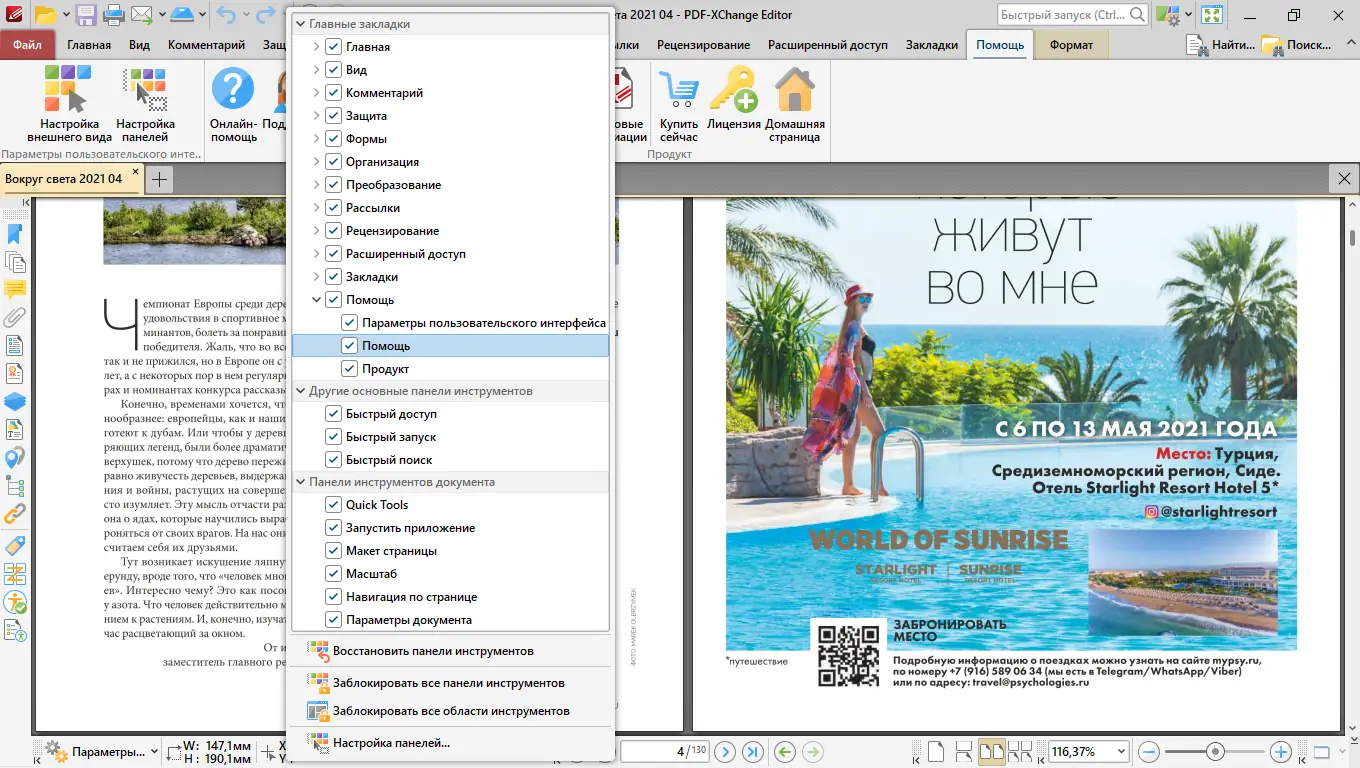Image resolution: width=1360 pixels, height=768 pixels.
Task: Click Восстановить панели инструментов
Action: coord(430,650)
